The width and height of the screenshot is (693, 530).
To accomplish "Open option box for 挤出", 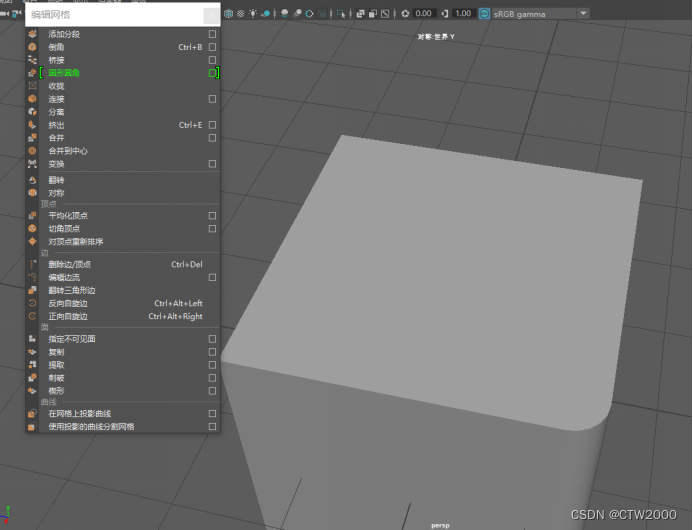I will [x=212, y=125].
